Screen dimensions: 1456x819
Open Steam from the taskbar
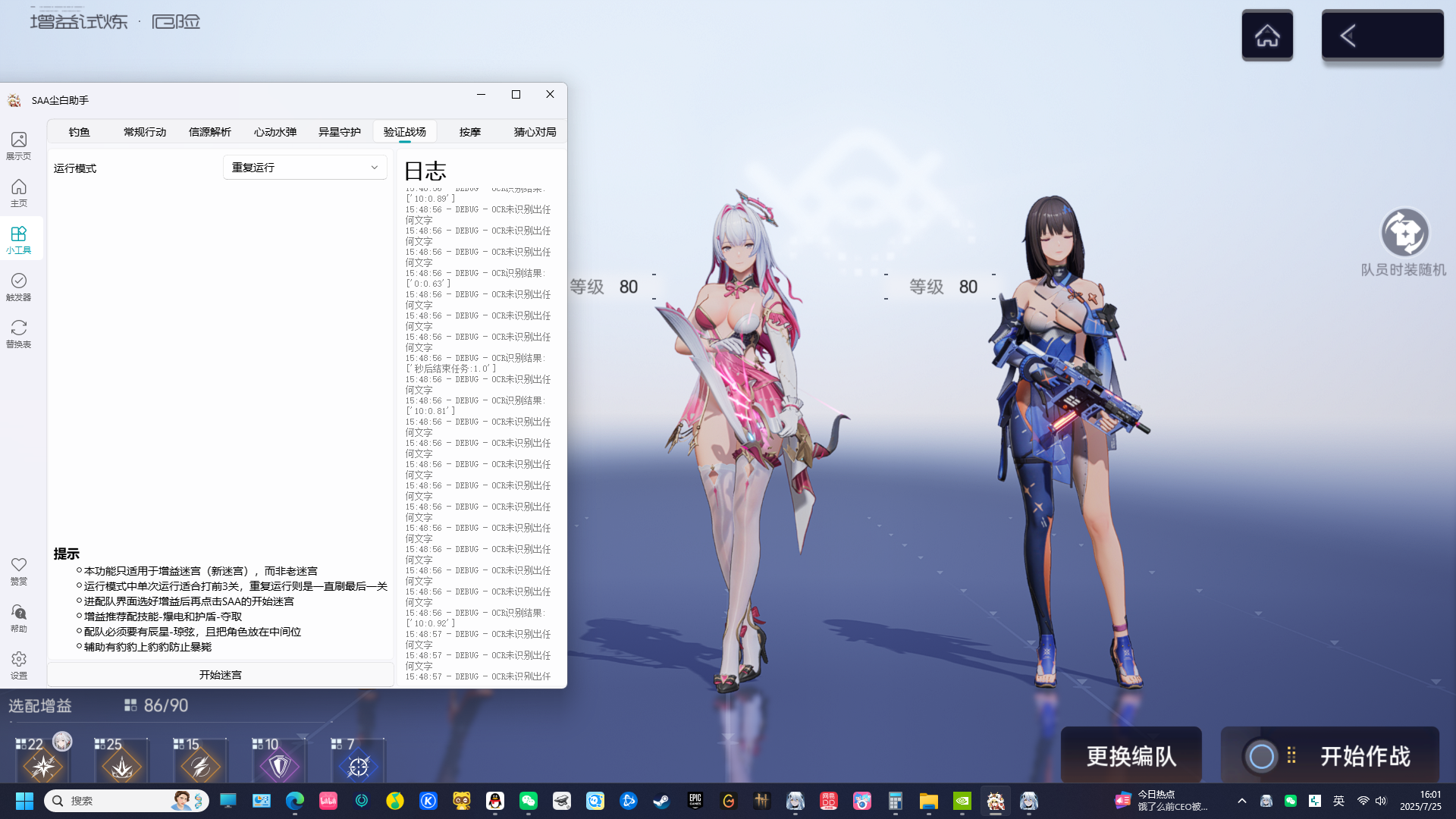point(662,801)
